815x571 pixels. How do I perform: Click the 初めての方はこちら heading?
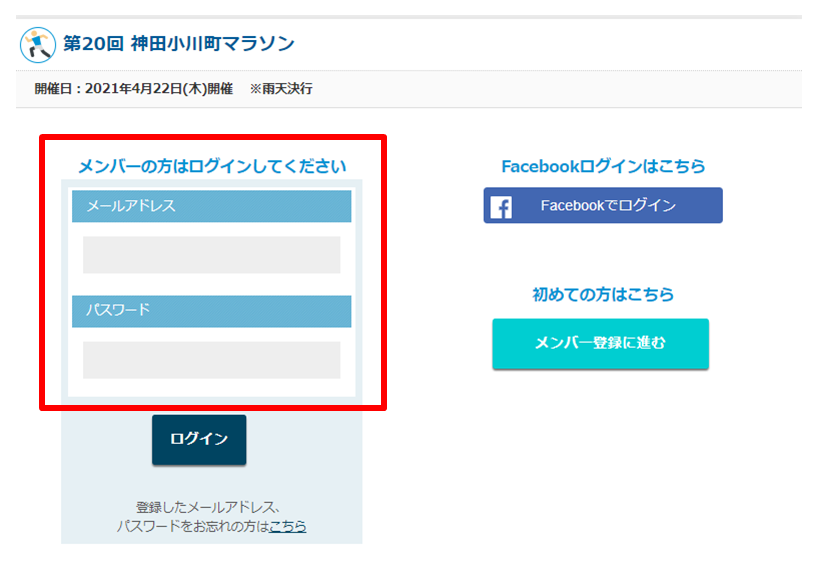603,295
